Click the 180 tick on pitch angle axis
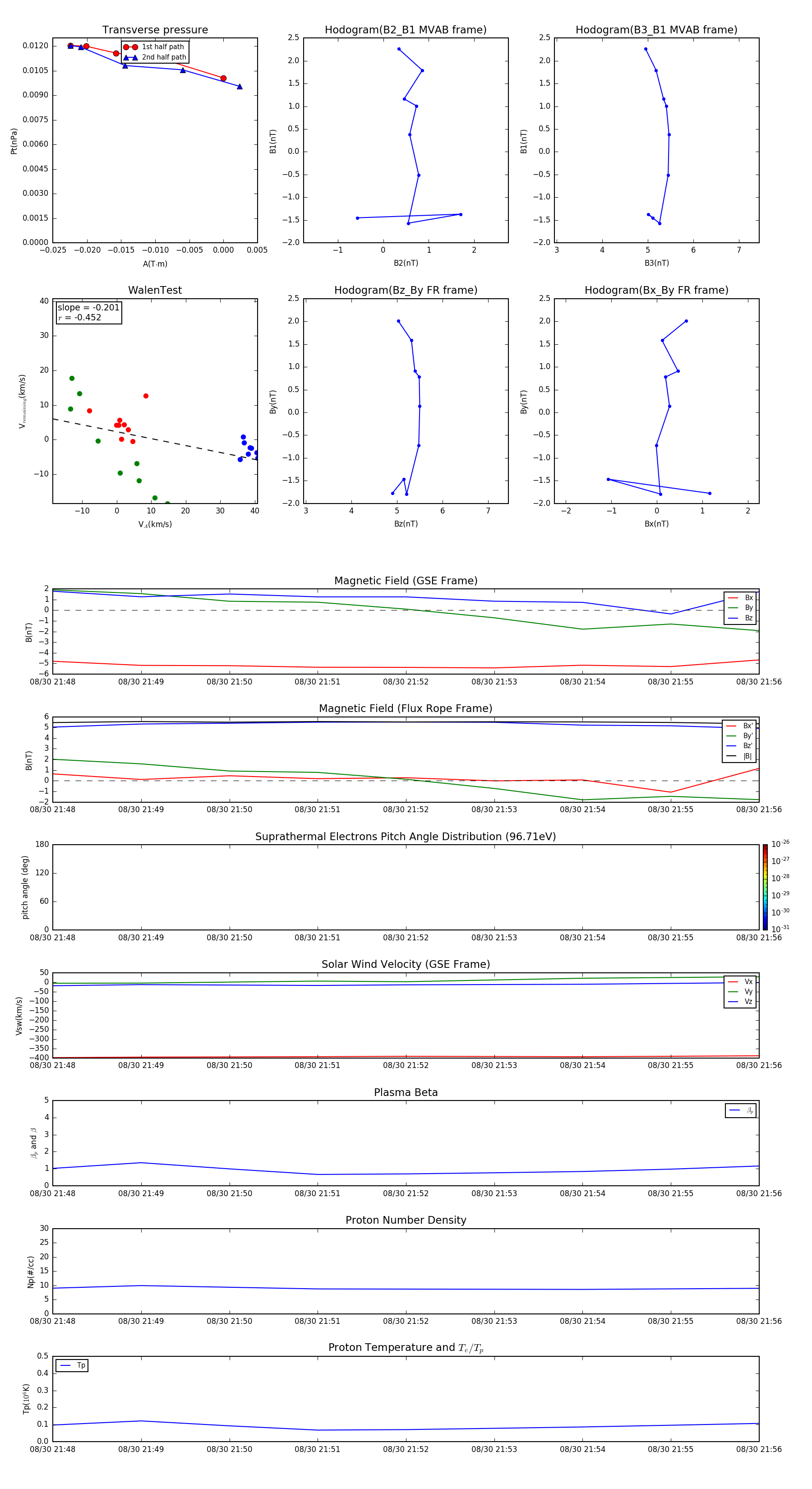The image size is (812, 1489). tap(42, 845)
